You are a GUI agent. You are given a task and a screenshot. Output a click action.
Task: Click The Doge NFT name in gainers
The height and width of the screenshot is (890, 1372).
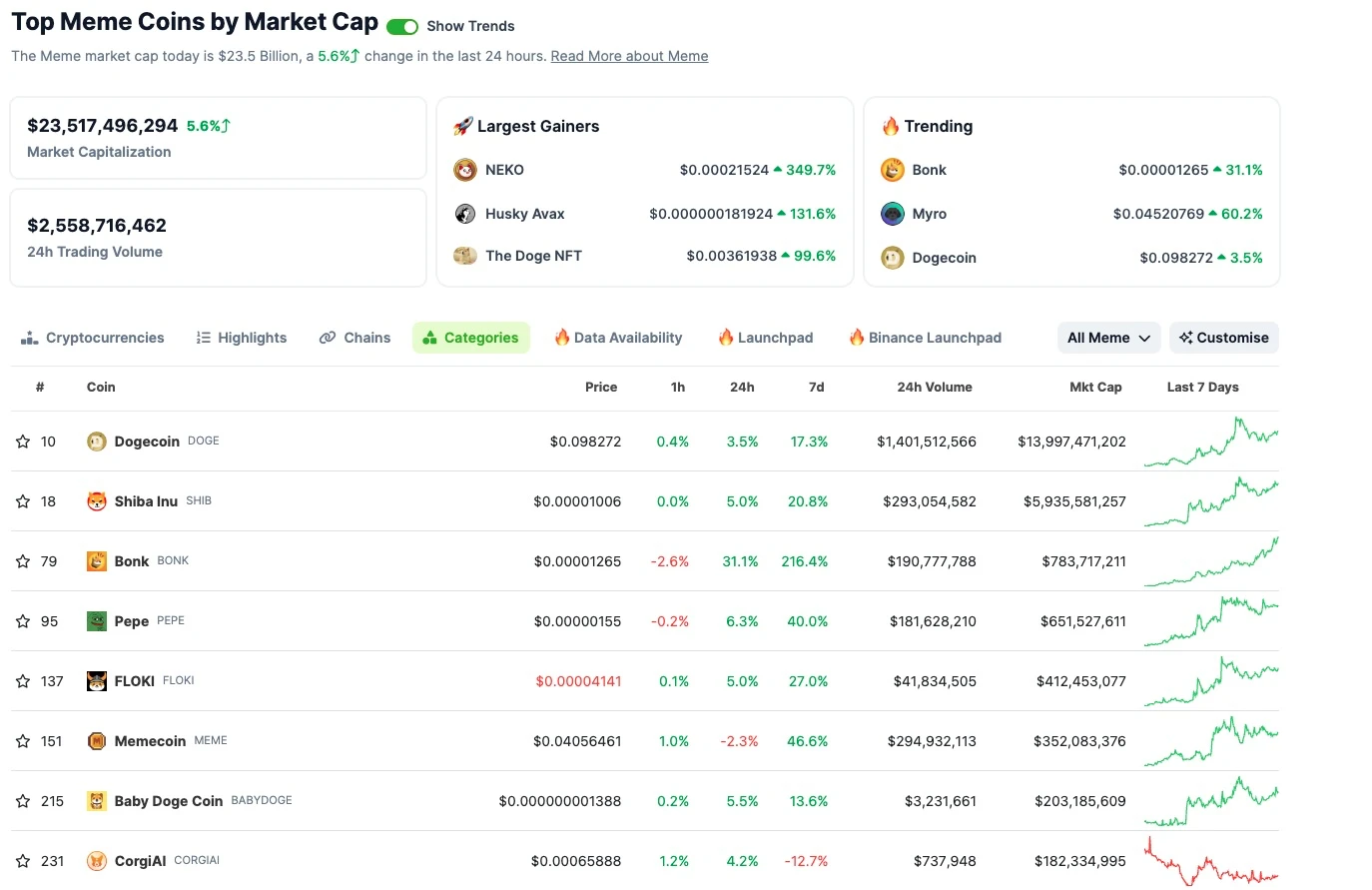[533, 256]
